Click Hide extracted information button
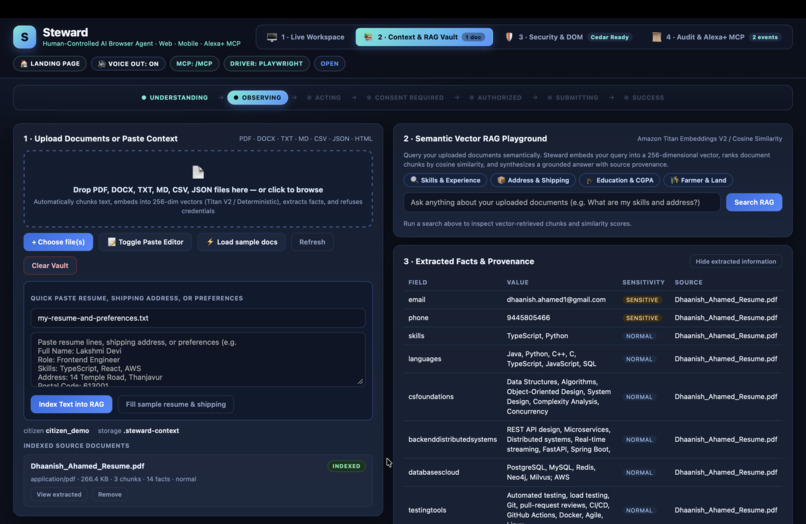 click(x=736, y=262)
